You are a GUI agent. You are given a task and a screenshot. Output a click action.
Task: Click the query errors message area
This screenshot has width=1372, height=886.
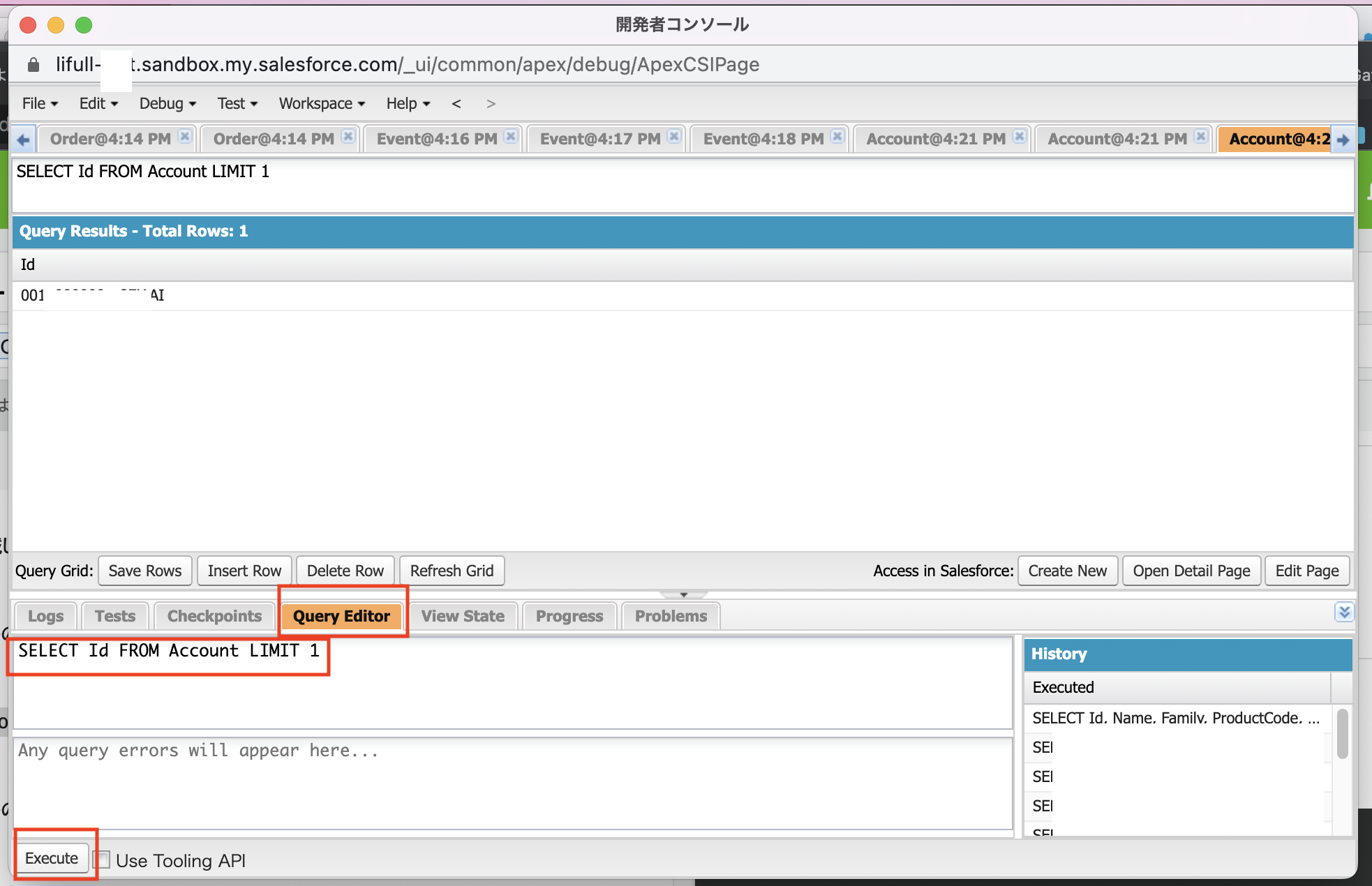pos(513,783)
